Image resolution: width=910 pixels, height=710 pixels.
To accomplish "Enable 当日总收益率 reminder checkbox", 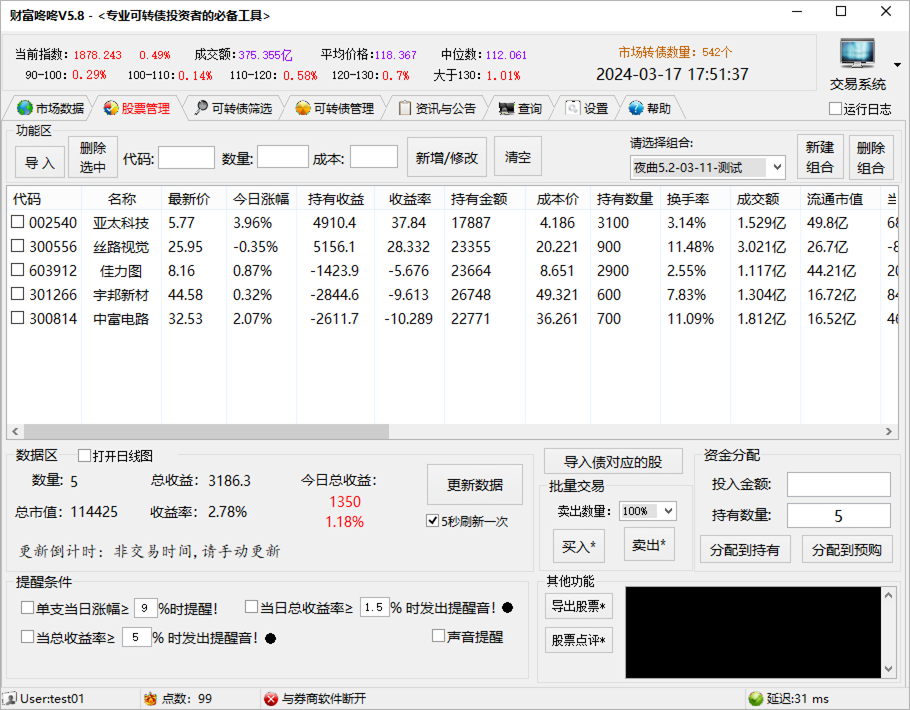I will pyautogui.click(x=251, y=607).
